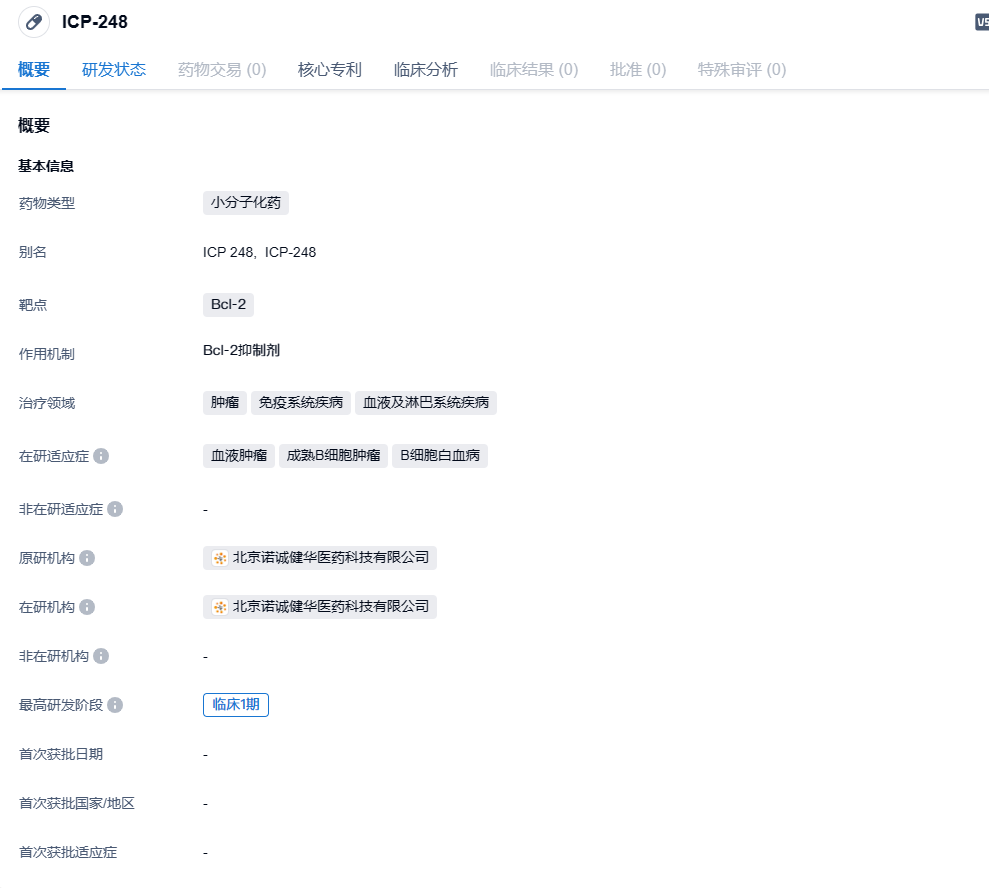Image resolution: width=989 pixels, height=888 pixels.
Task: Click the Bcl-2 target tag
Action: point(228,305)
